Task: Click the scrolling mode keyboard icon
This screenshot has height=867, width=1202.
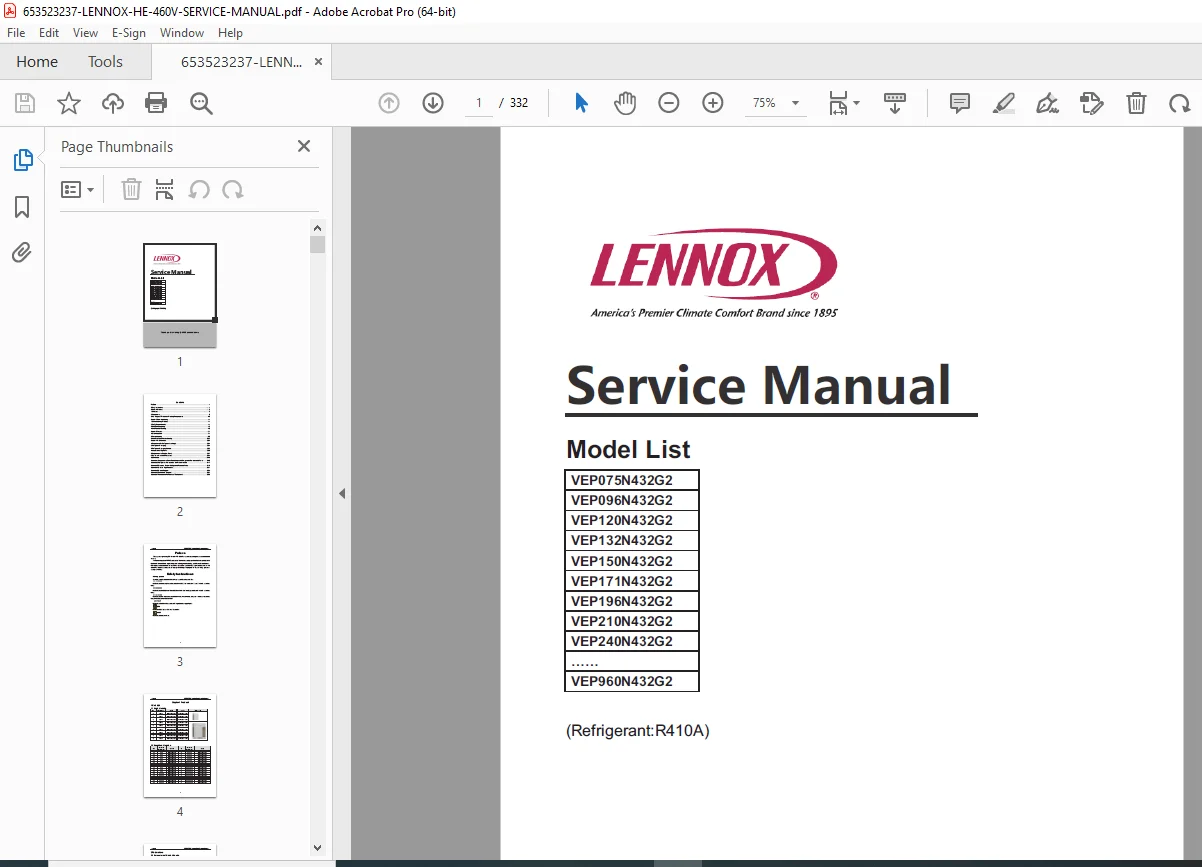Action: 895,103
